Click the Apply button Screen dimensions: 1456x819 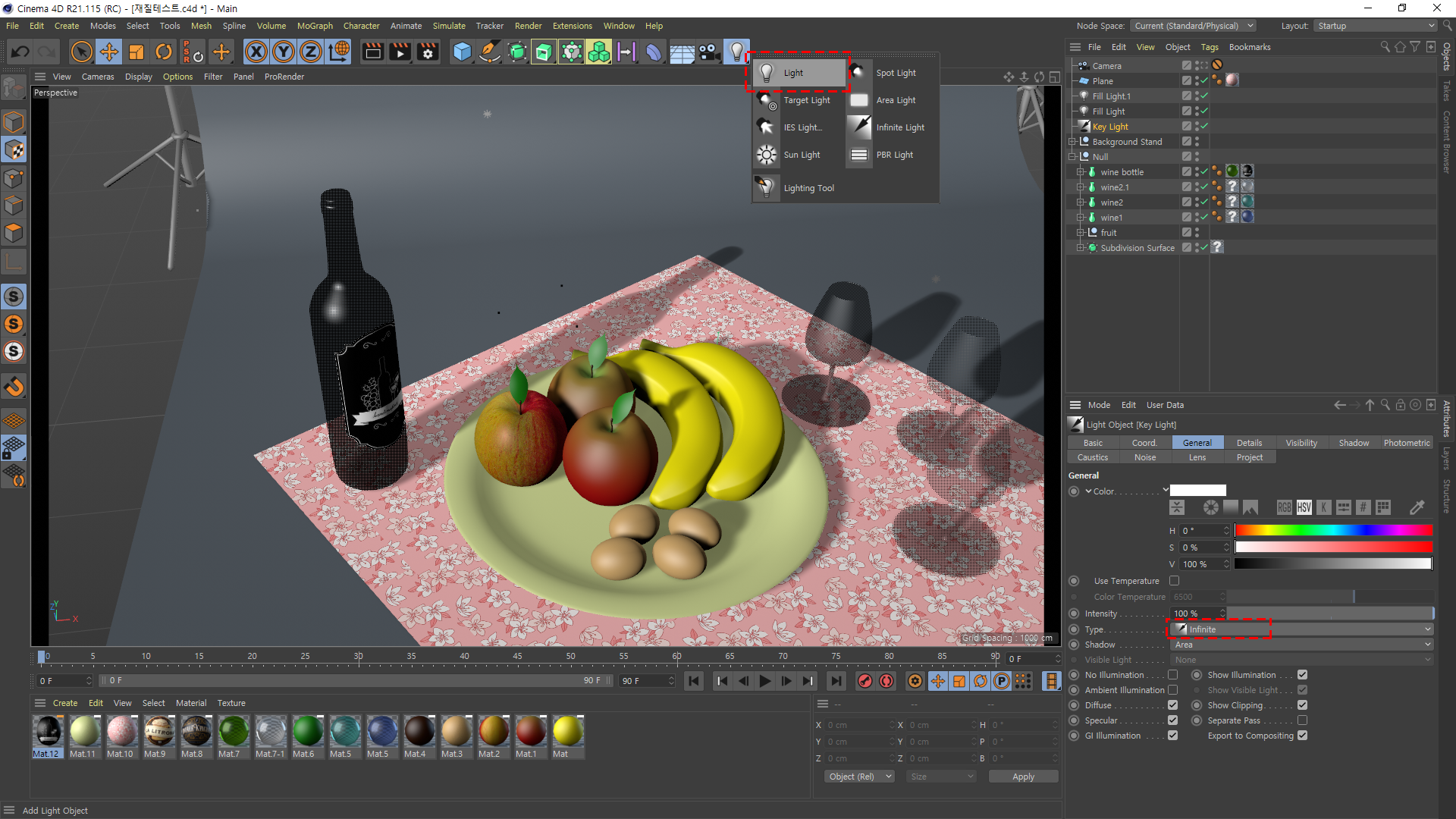tap(1022, 777)
